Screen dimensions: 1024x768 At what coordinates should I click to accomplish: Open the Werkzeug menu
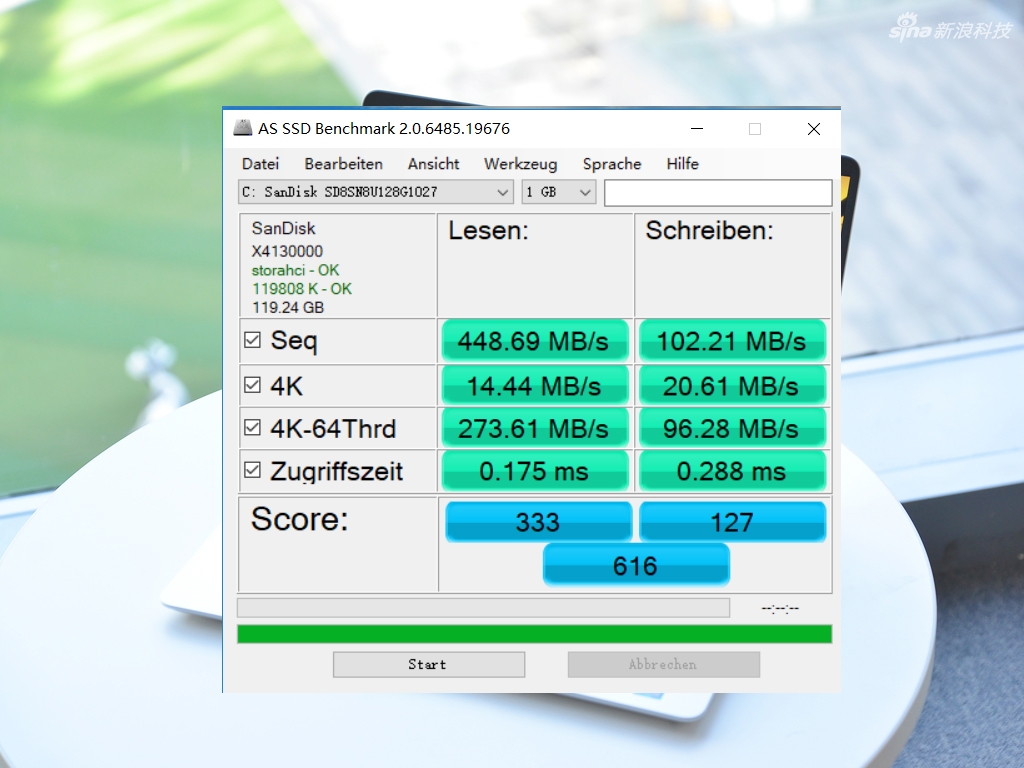coord(520,164)
